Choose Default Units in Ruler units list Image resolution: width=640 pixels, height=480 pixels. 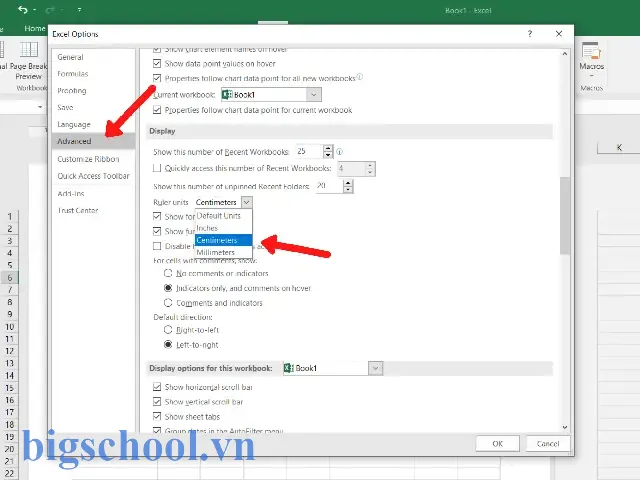(224, 216)
